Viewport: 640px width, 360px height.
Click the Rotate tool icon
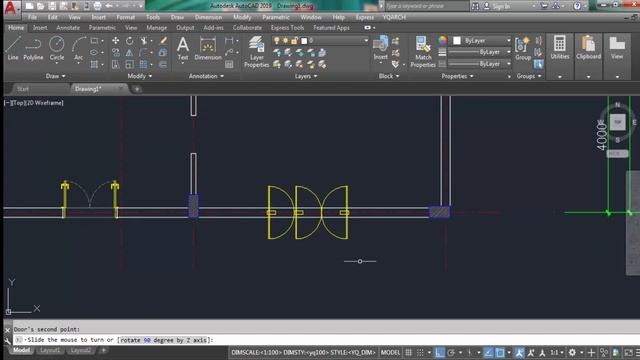tap(129, 40)
